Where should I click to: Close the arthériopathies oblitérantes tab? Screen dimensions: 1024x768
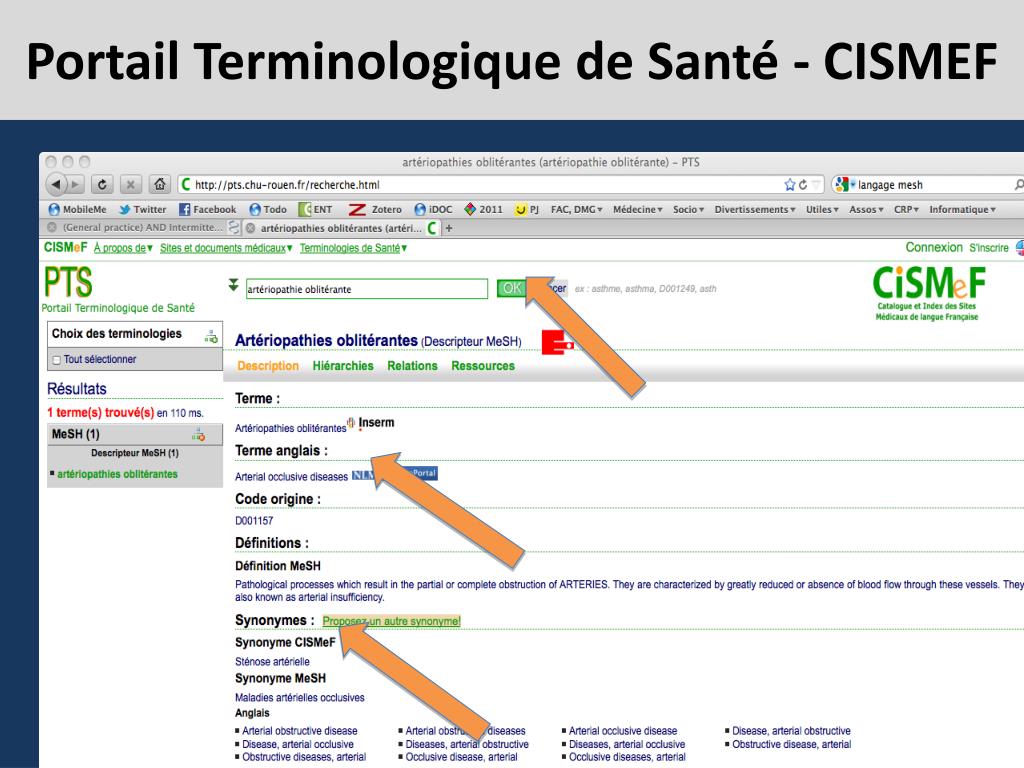pyautogui.click(x=250, y=228)
